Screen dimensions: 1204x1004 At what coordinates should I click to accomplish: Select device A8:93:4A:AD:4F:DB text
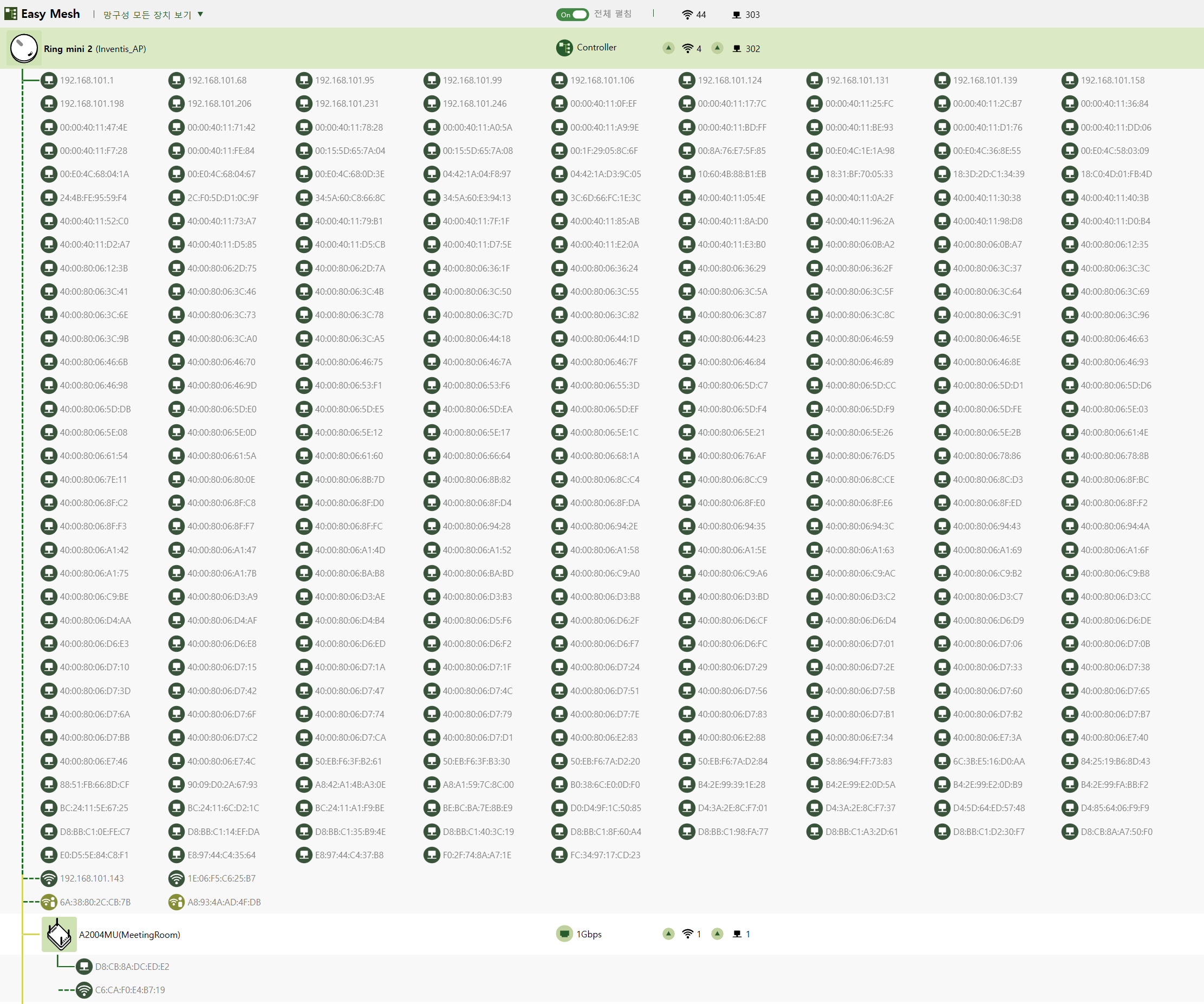[x=224, y=902]
